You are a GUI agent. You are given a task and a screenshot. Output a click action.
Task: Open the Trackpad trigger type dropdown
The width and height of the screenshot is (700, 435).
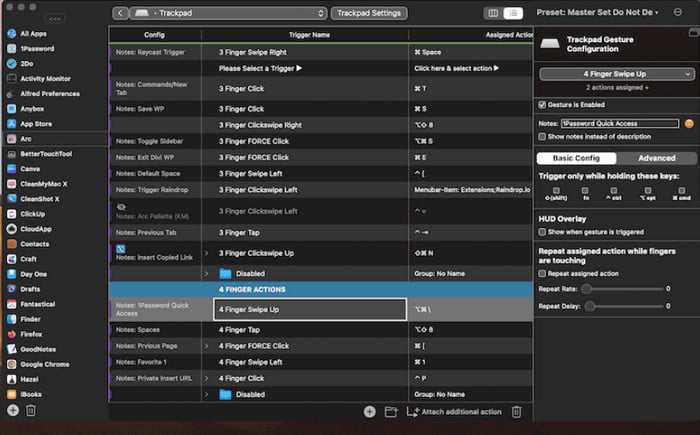(228, 13)
